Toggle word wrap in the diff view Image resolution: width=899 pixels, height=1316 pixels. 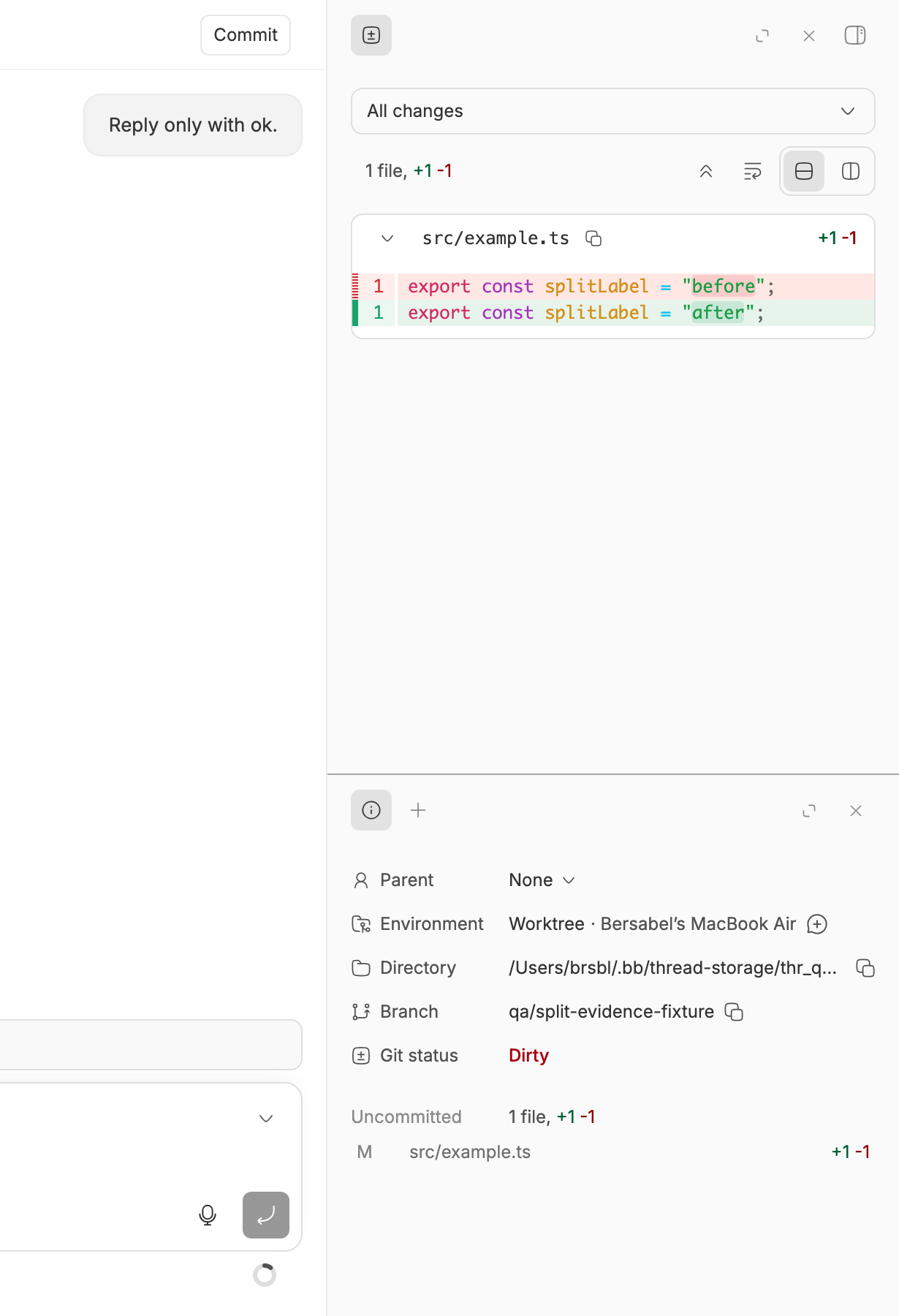(x=753, y=172)
